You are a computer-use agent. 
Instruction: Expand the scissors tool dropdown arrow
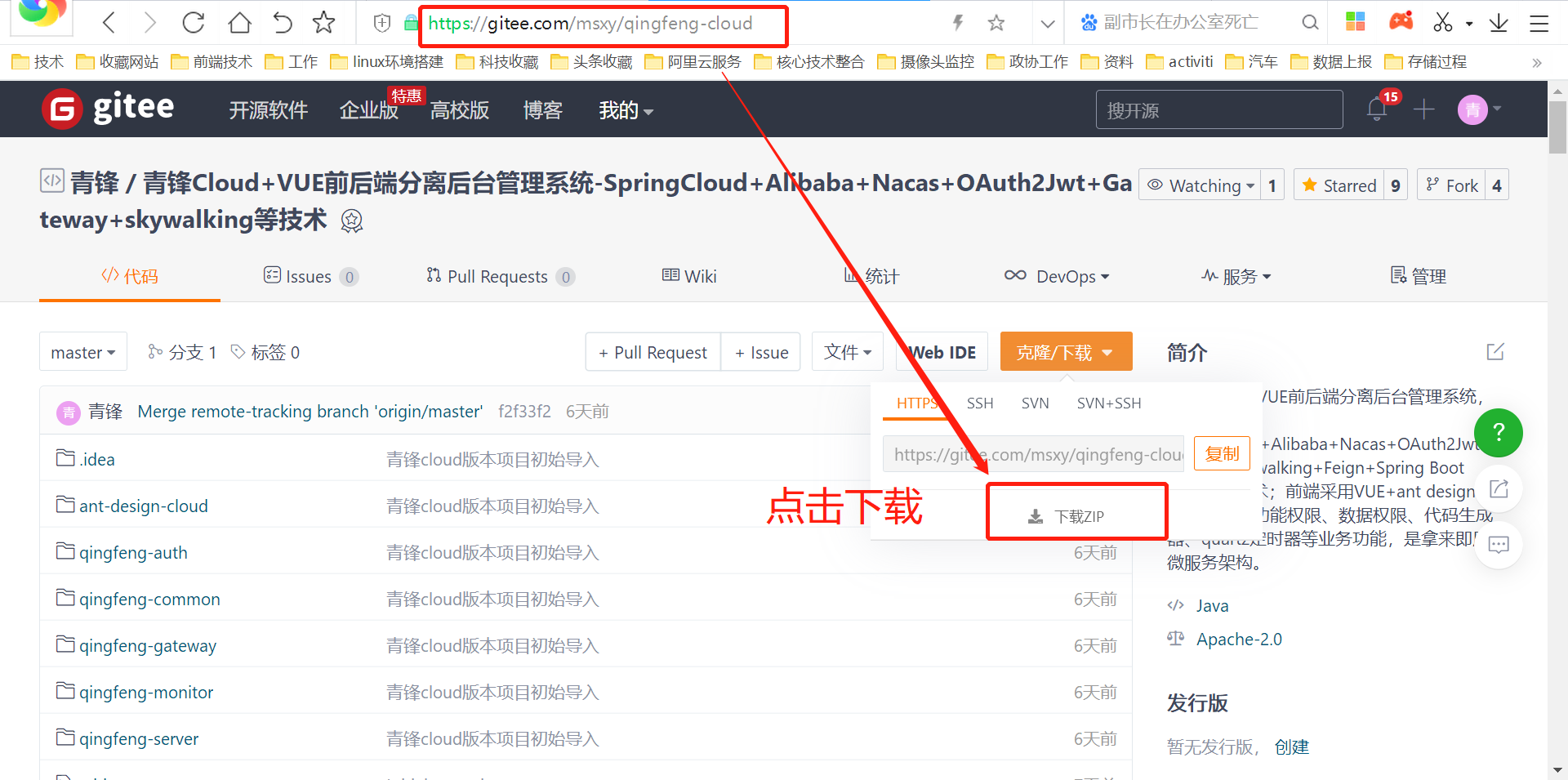(x=1469, y=24)
